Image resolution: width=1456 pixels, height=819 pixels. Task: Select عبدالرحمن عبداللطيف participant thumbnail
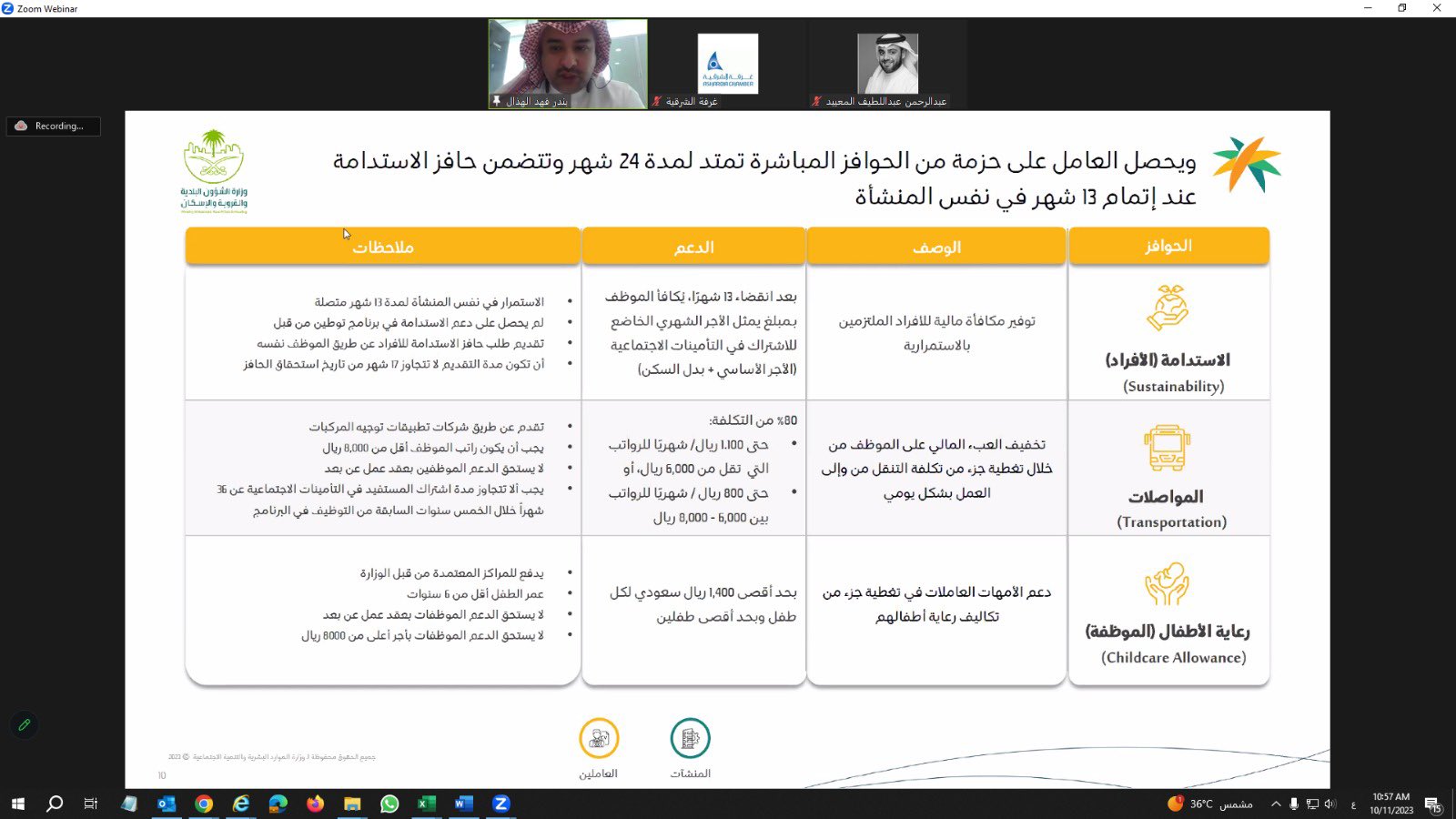click(887, 64)
